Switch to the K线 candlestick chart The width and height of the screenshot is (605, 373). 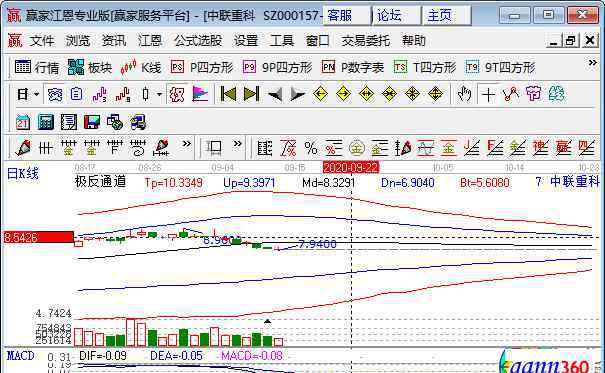[x=141, y=68]
